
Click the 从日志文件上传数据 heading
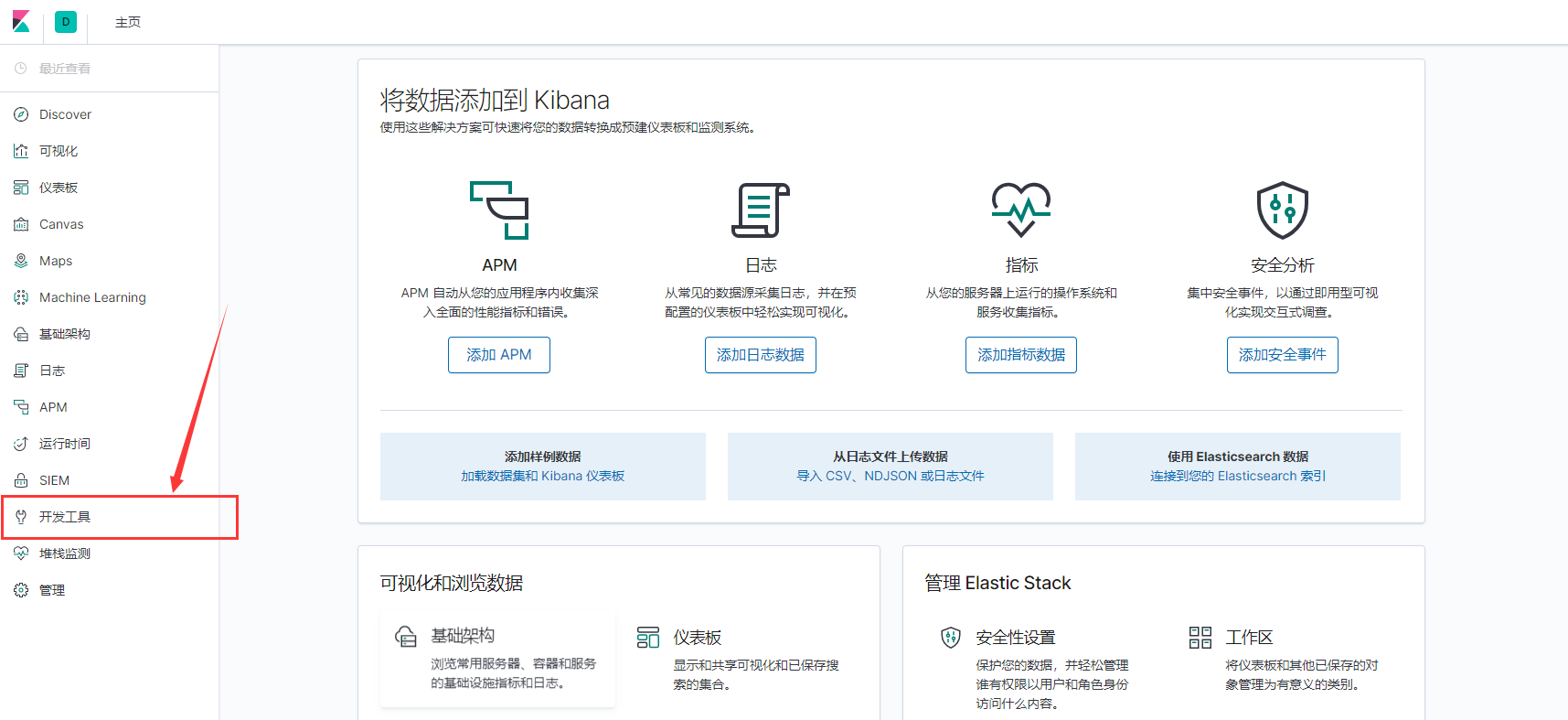pos(891,457)
